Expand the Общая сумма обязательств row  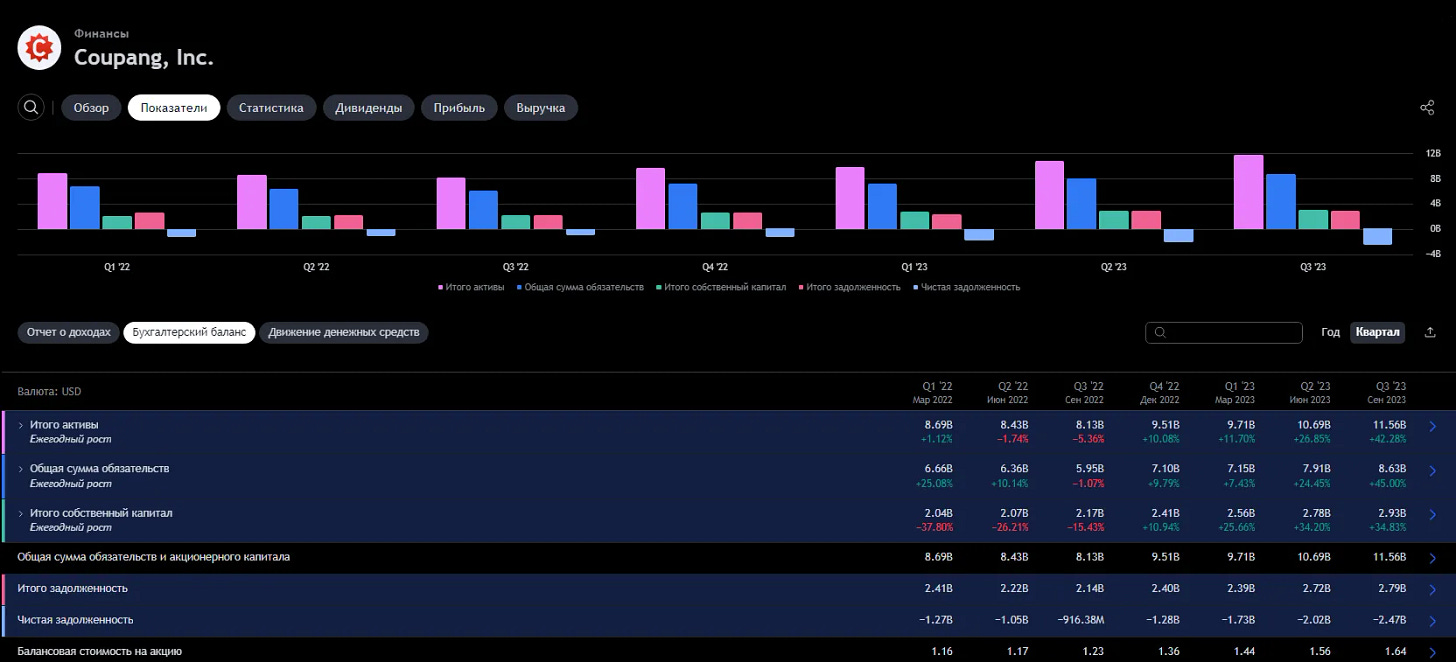point(21,469)
